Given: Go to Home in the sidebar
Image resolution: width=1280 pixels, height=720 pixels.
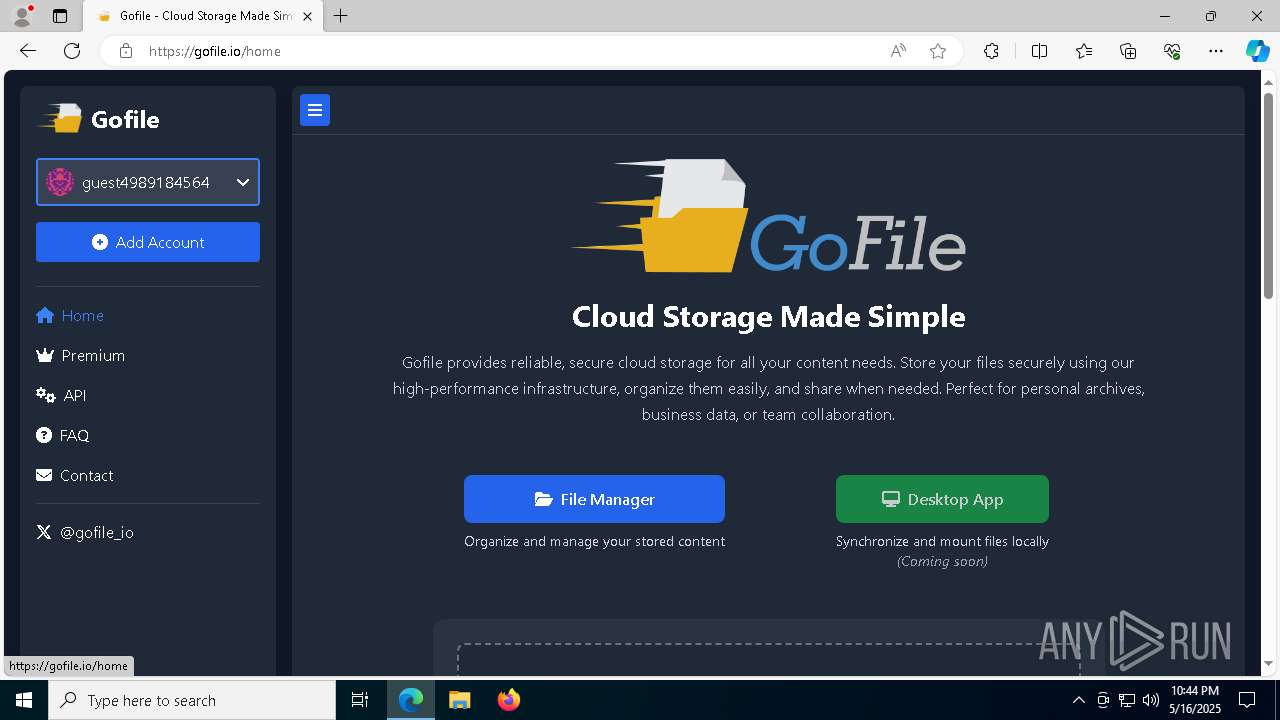Looking at the screenshot, I should point(70,315).
